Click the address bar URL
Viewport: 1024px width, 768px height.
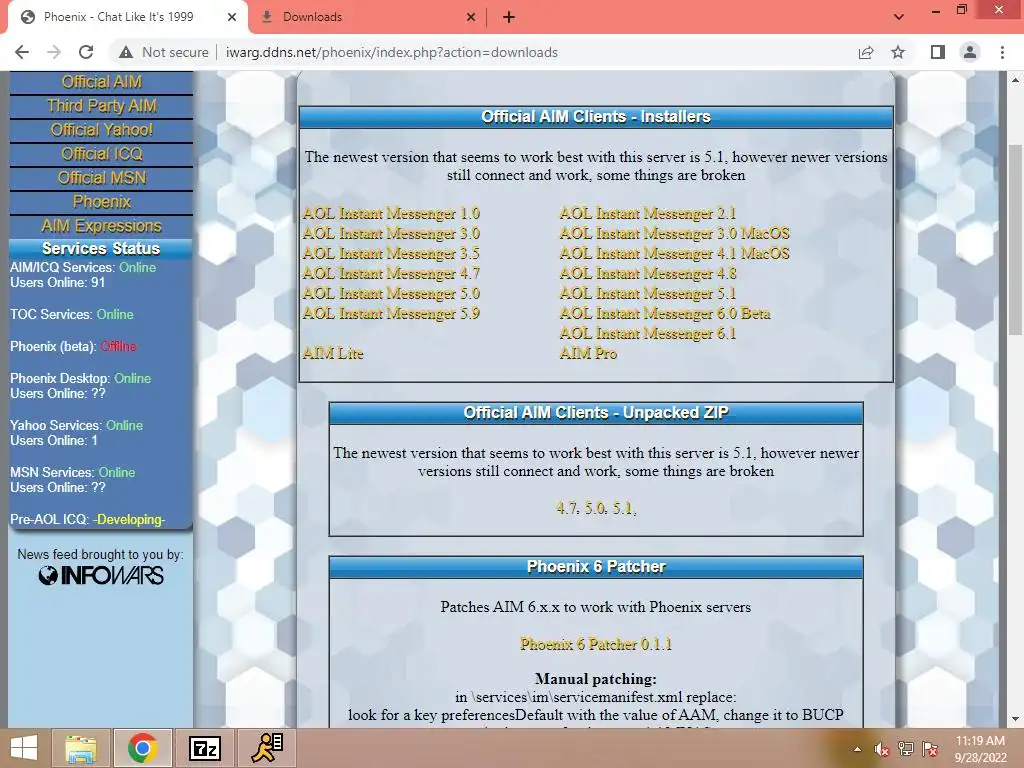click(392, 52)
